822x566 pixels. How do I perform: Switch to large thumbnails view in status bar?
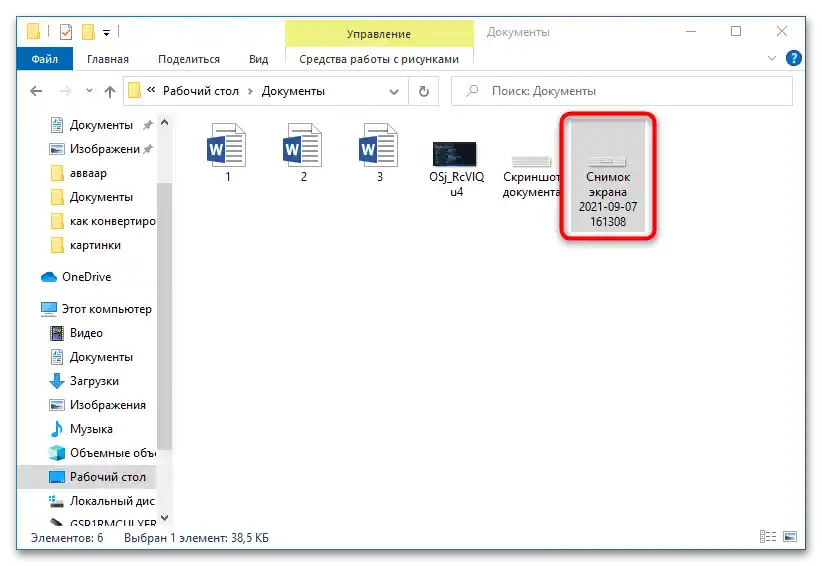(789, 537)
